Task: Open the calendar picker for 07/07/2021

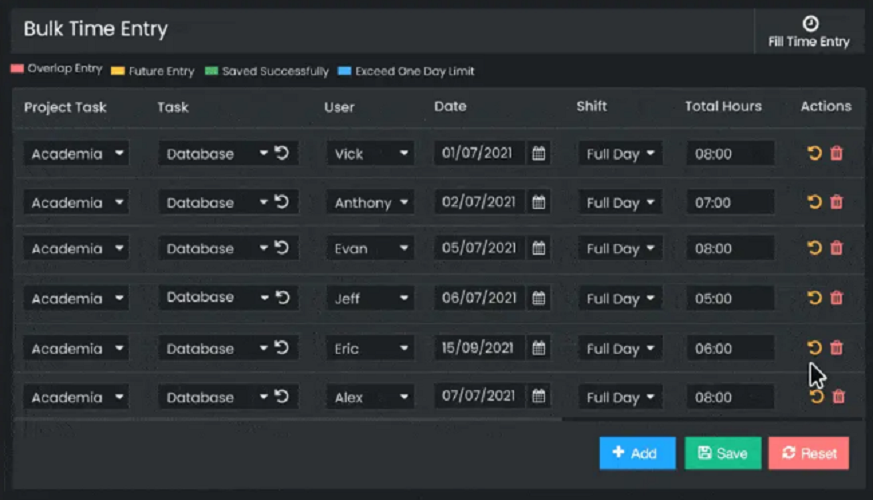Action: [x=539, y=397]
